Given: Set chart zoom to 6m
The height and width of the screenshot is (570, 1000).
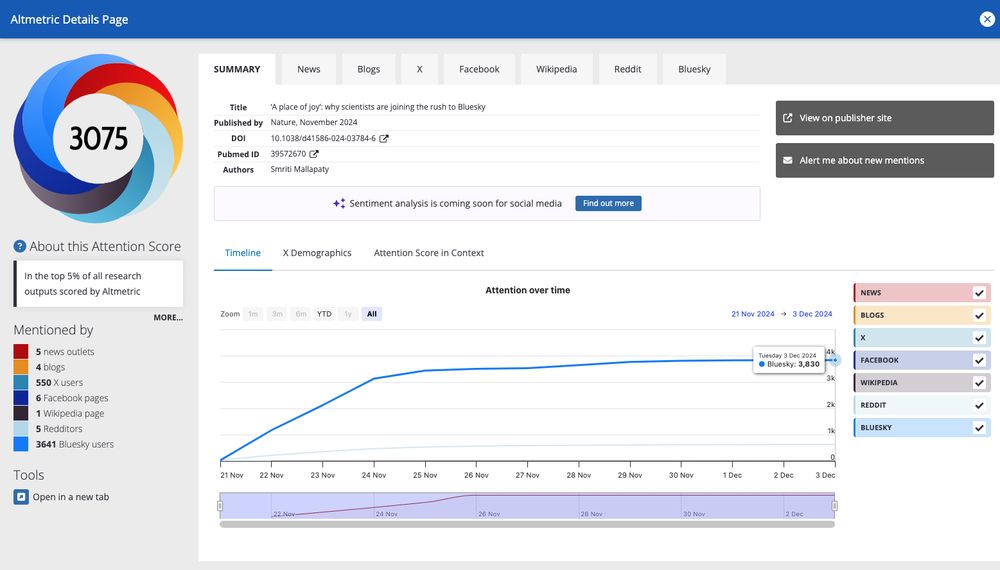Looking at the screenshot, I should pyautogui.click(x=300, y=314).
